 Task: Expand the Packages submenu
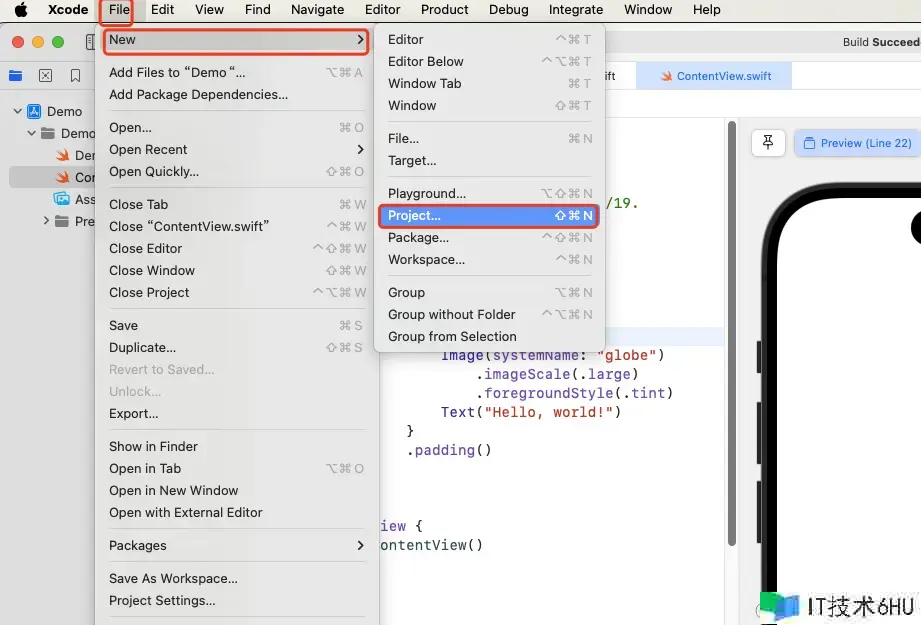click(236, 546)
